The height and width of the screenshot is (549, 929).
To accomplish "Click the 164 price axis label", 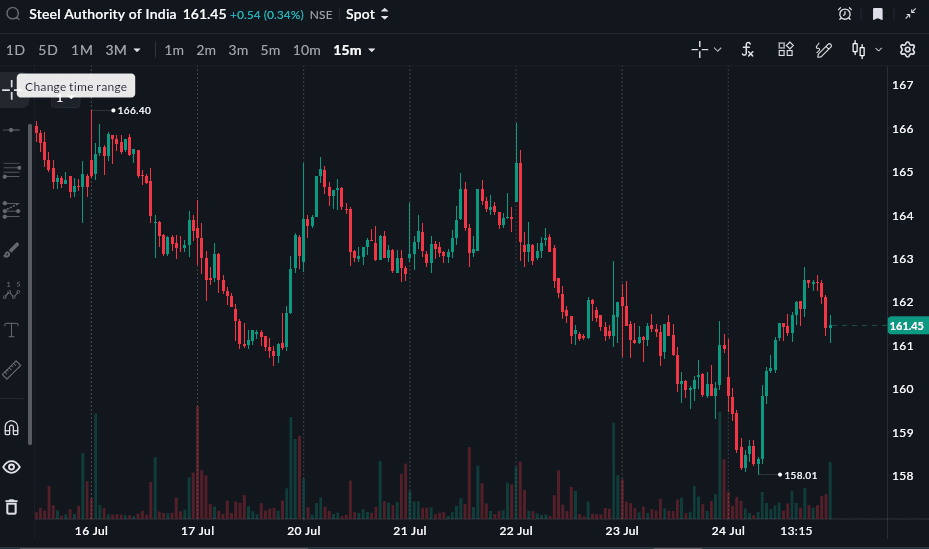I will point(902,216).
